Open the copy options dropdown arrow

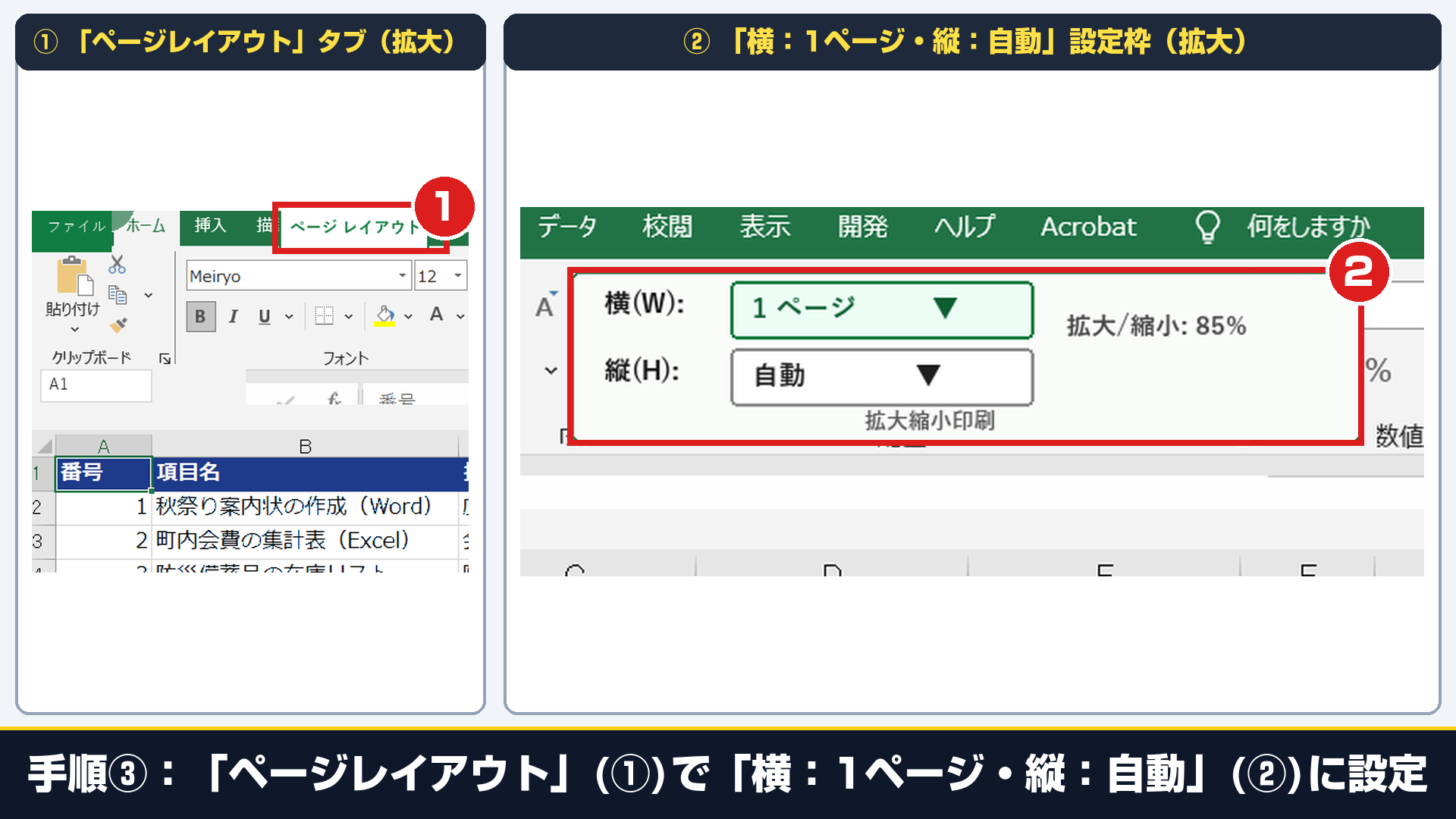click(x=149, y=295)
